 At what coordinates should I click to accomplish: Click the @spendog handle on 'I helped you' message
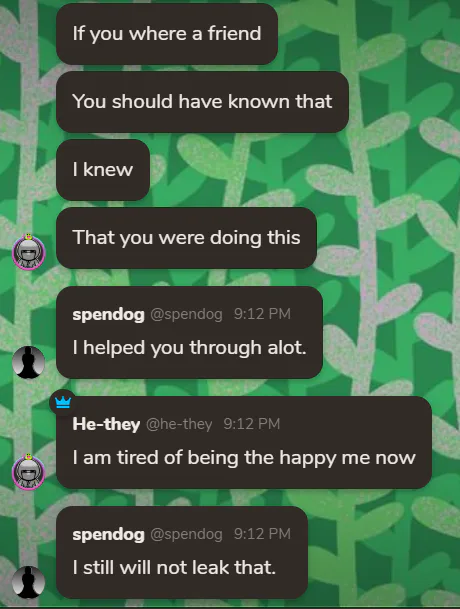(186, 314)
